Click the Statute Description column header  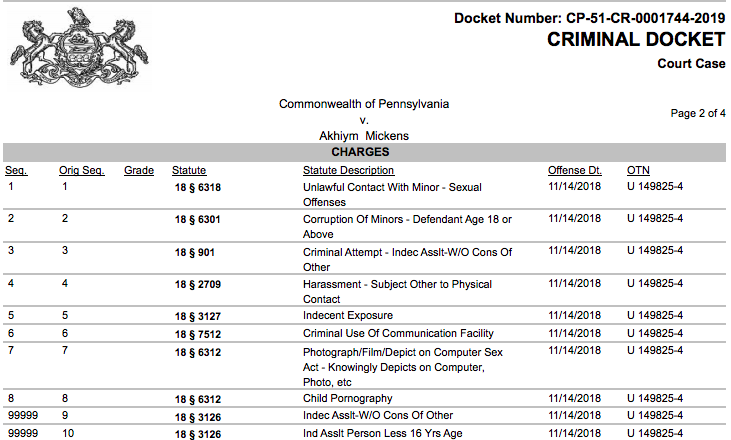(348, 171)
